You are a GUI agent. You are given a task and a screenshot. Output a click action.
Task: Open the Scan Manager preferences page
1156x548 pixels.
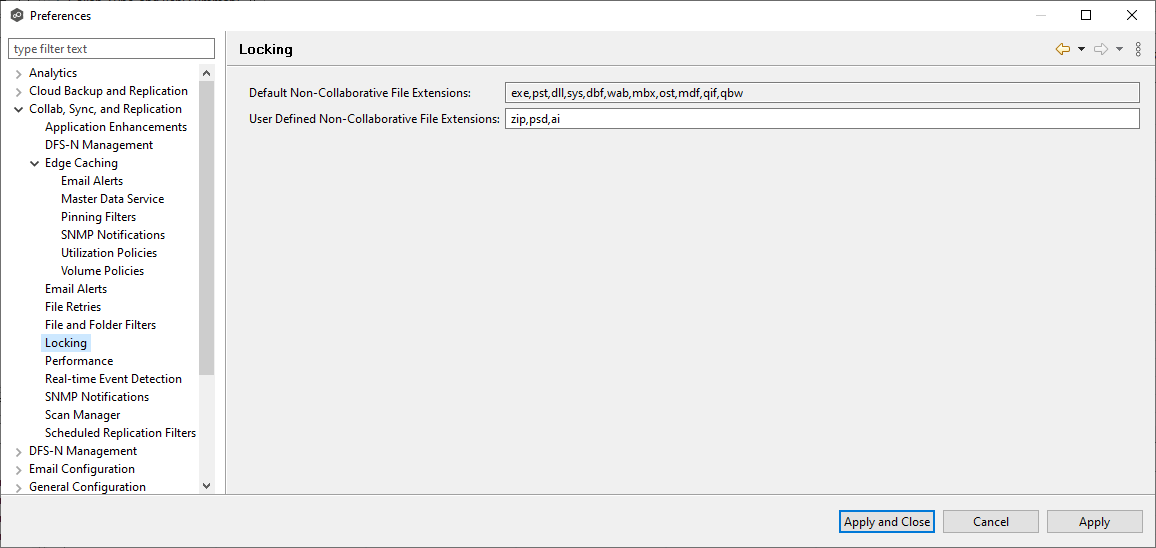point(82,415)
